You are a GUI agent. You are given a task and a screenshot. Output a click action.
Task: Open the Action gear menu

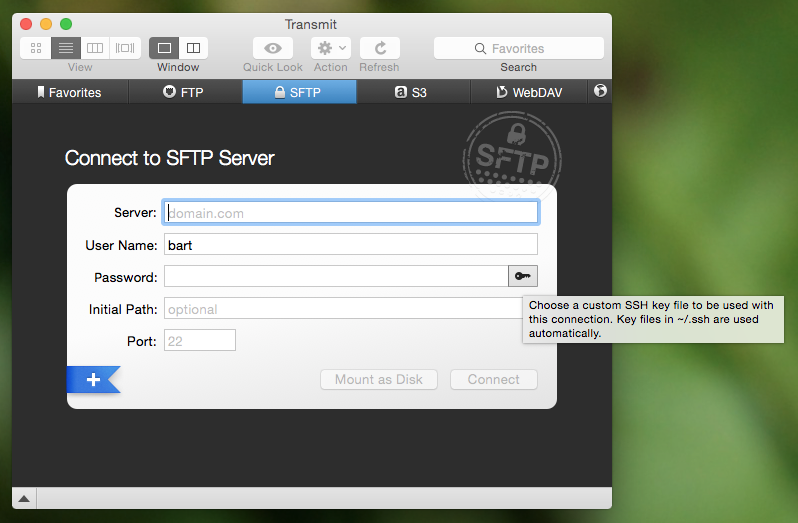(x=331, y=48)
